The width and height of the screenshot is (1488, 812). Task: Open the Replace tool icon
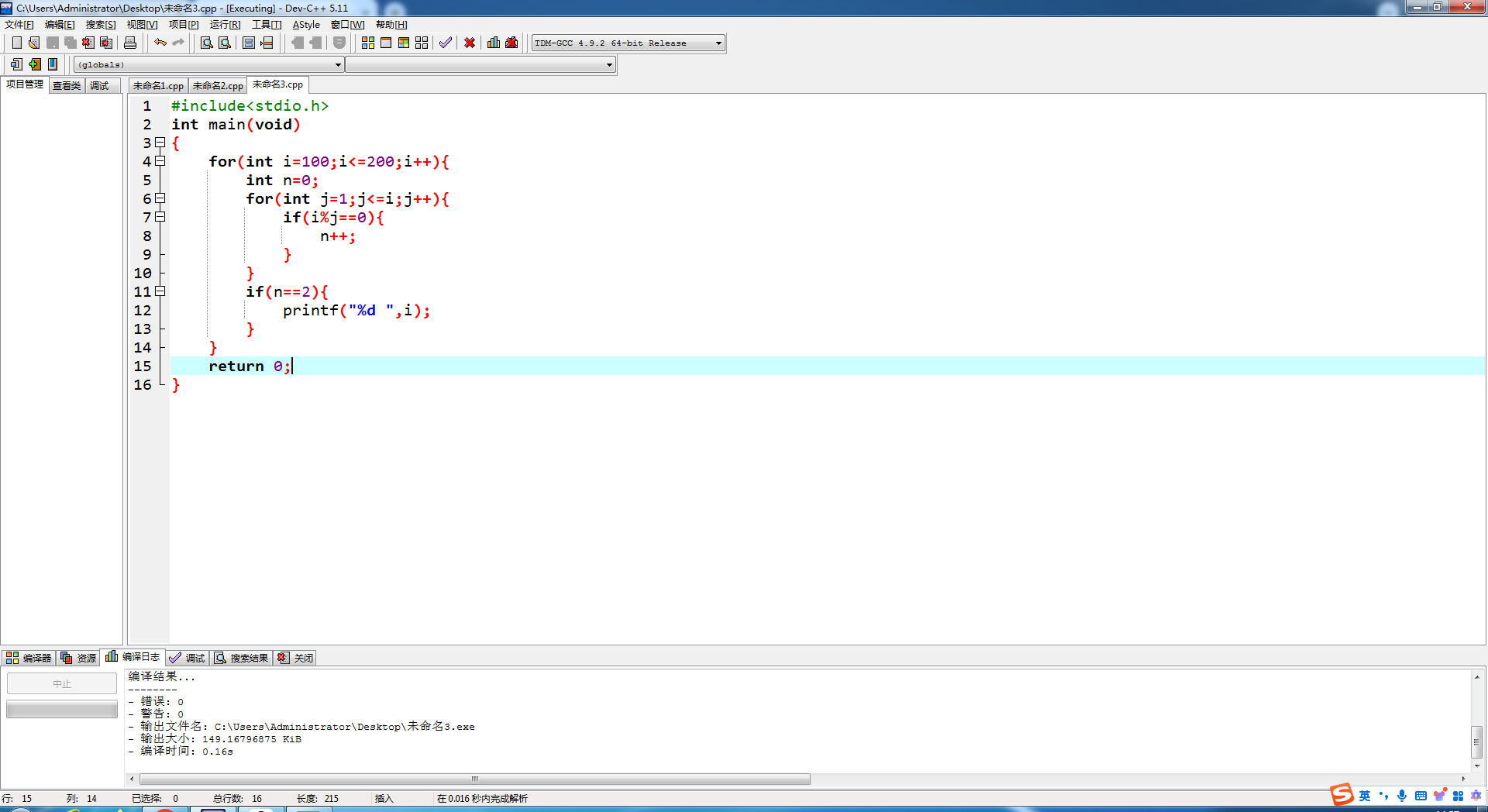(x=225, y=43)
